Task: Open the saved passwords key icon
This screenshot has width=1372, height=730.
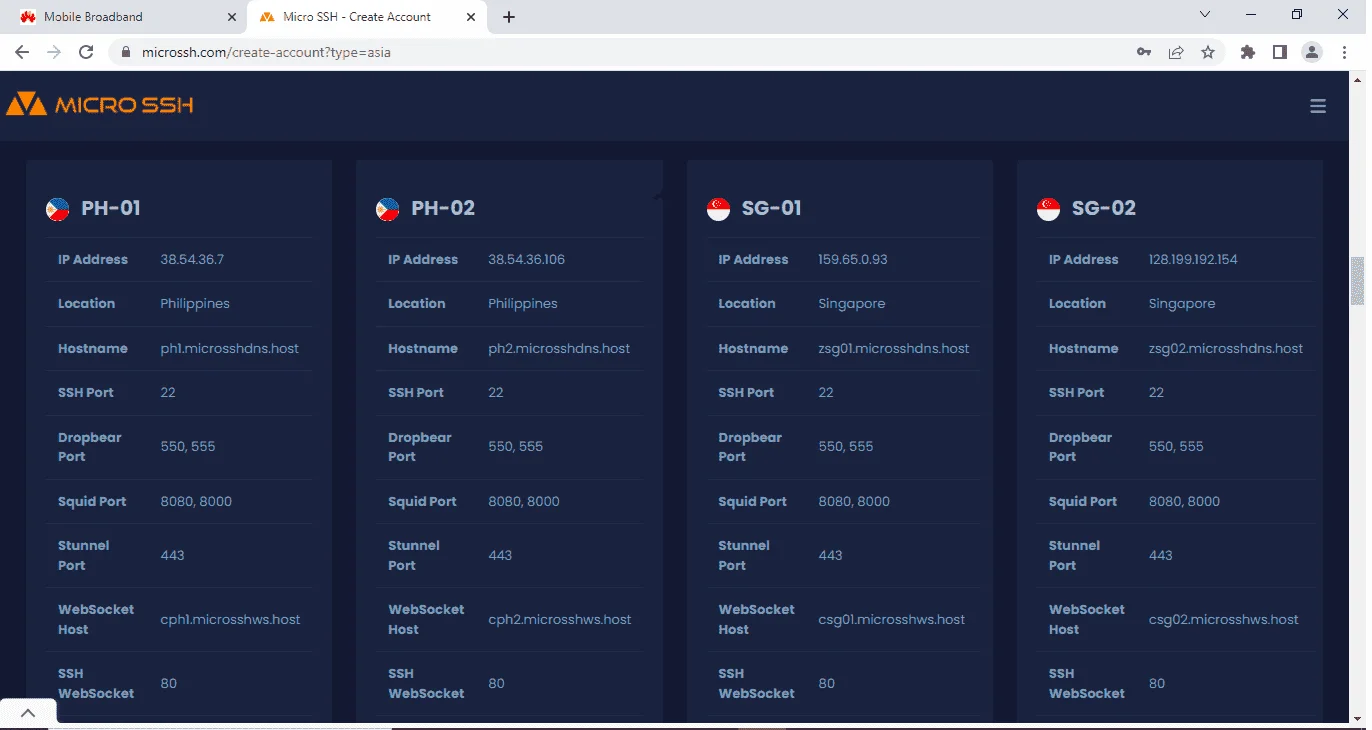Action: (x=1144, y=52)
